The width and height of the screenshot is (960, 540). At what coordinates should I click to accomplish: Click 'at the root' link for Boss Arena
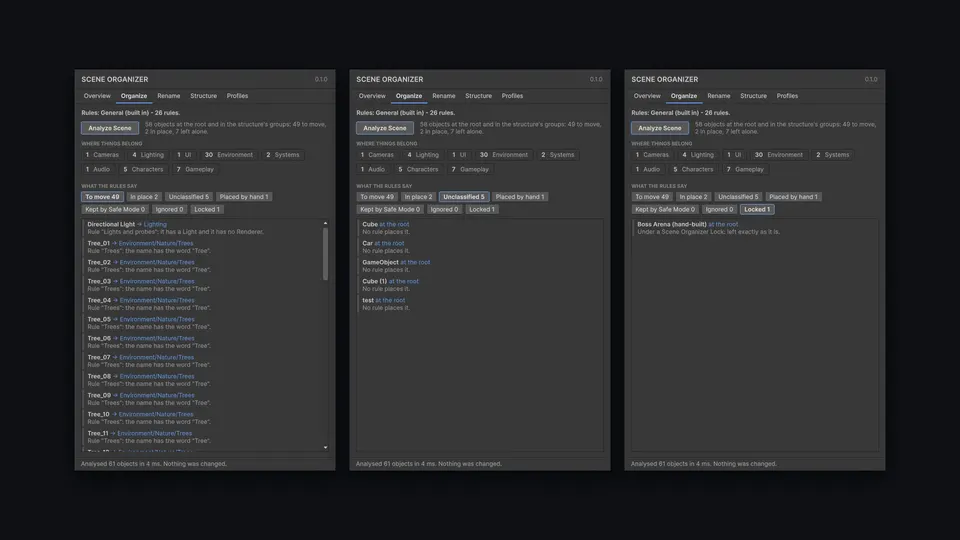pyautogui.click(x=723, y=224)
